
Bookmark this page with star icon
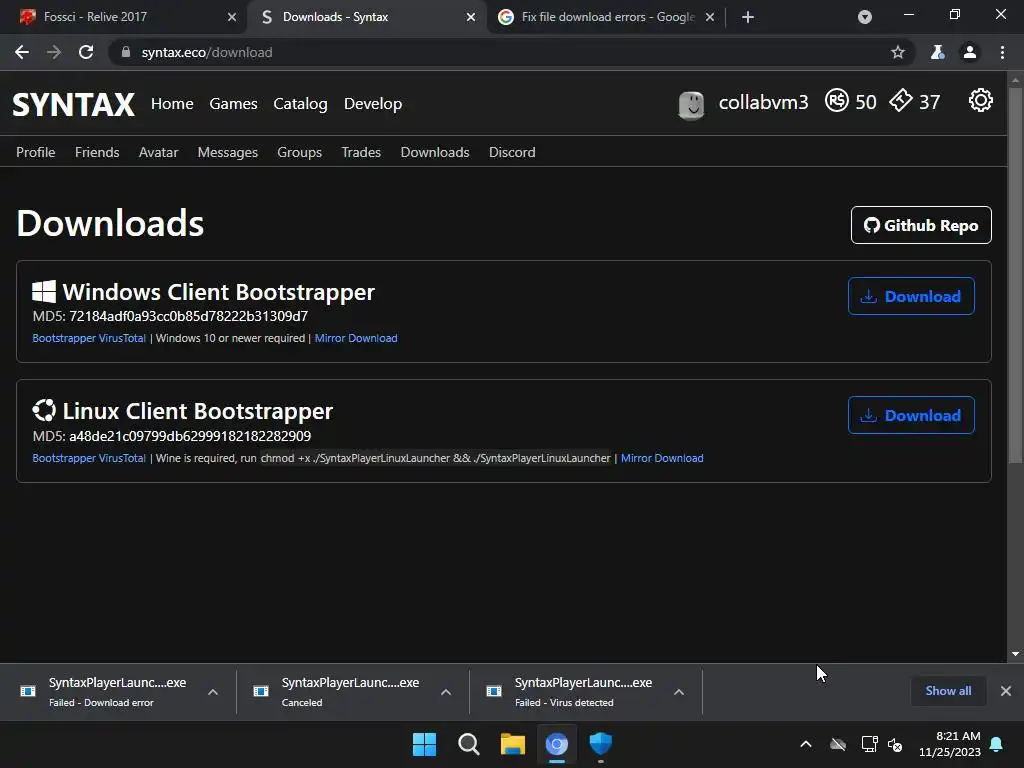898,52
